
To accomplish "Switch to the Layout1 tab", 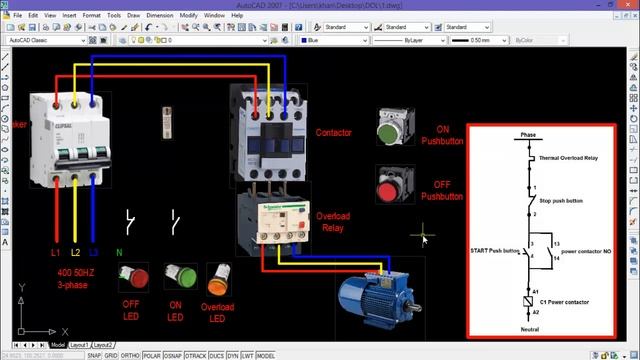I will coord(79,345).
